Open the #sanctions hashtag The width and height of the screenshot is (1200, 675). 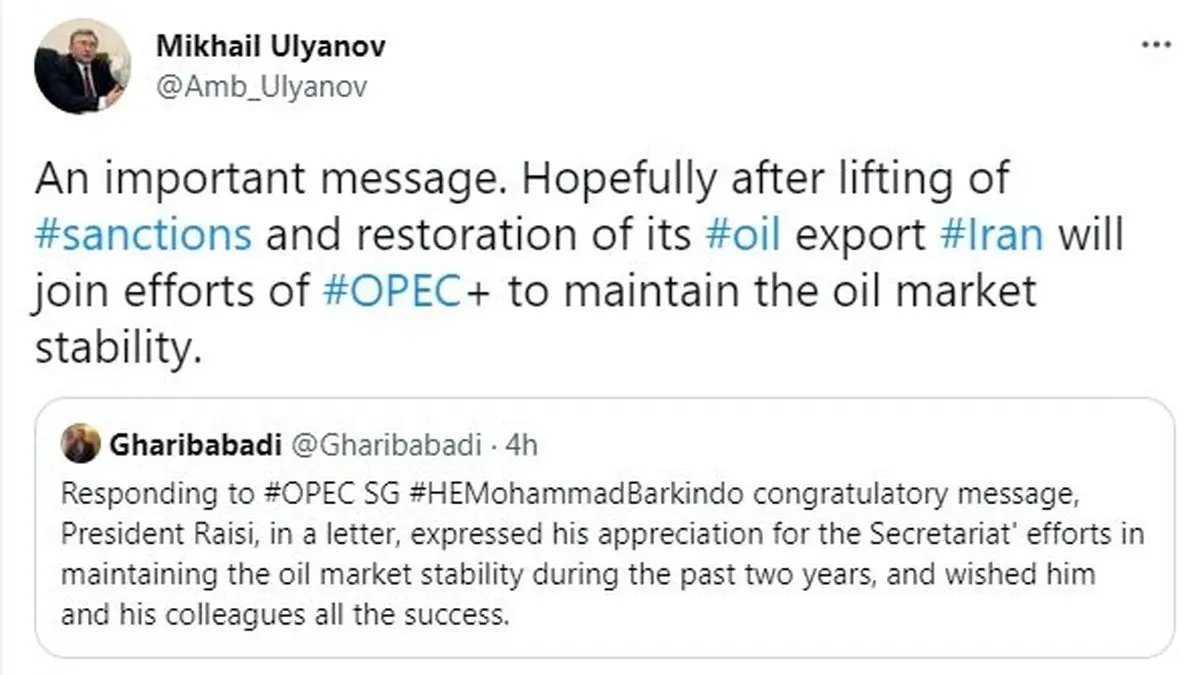pyautogui.click(x=143, y=236)
